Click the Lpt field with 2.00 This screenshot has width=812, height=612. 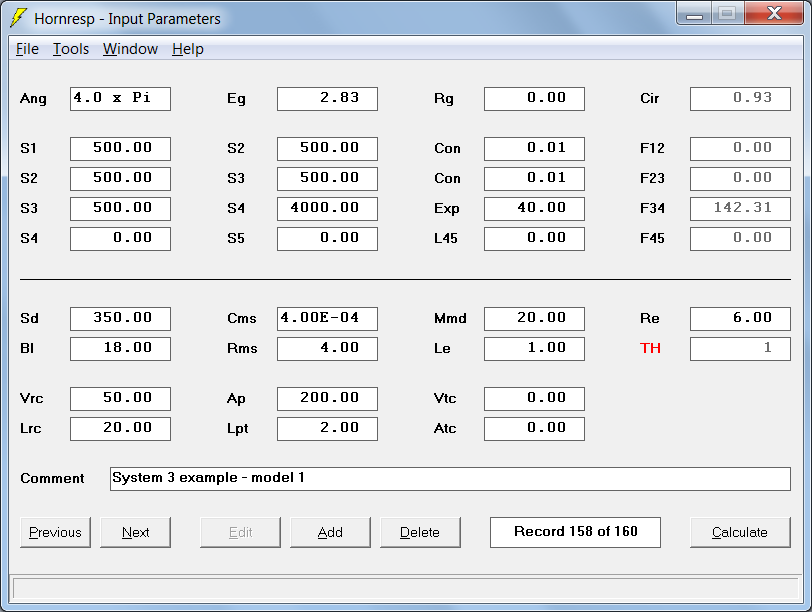tap(327, 429)
